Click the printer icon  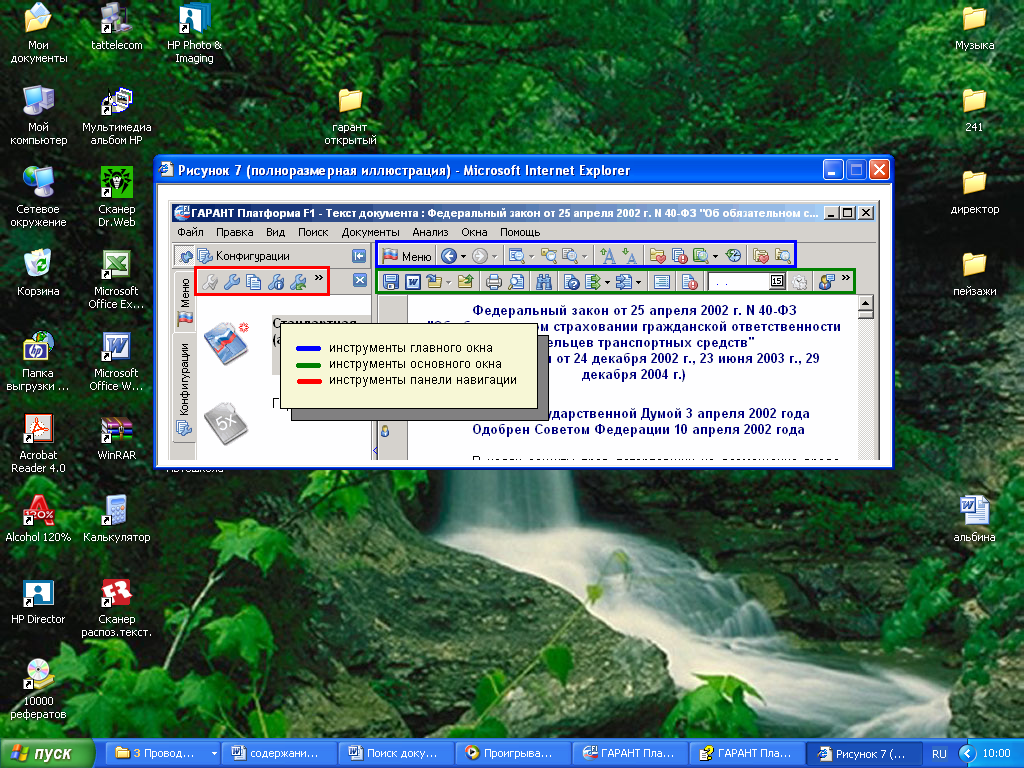pyautogui.click(x=494, y=281)
